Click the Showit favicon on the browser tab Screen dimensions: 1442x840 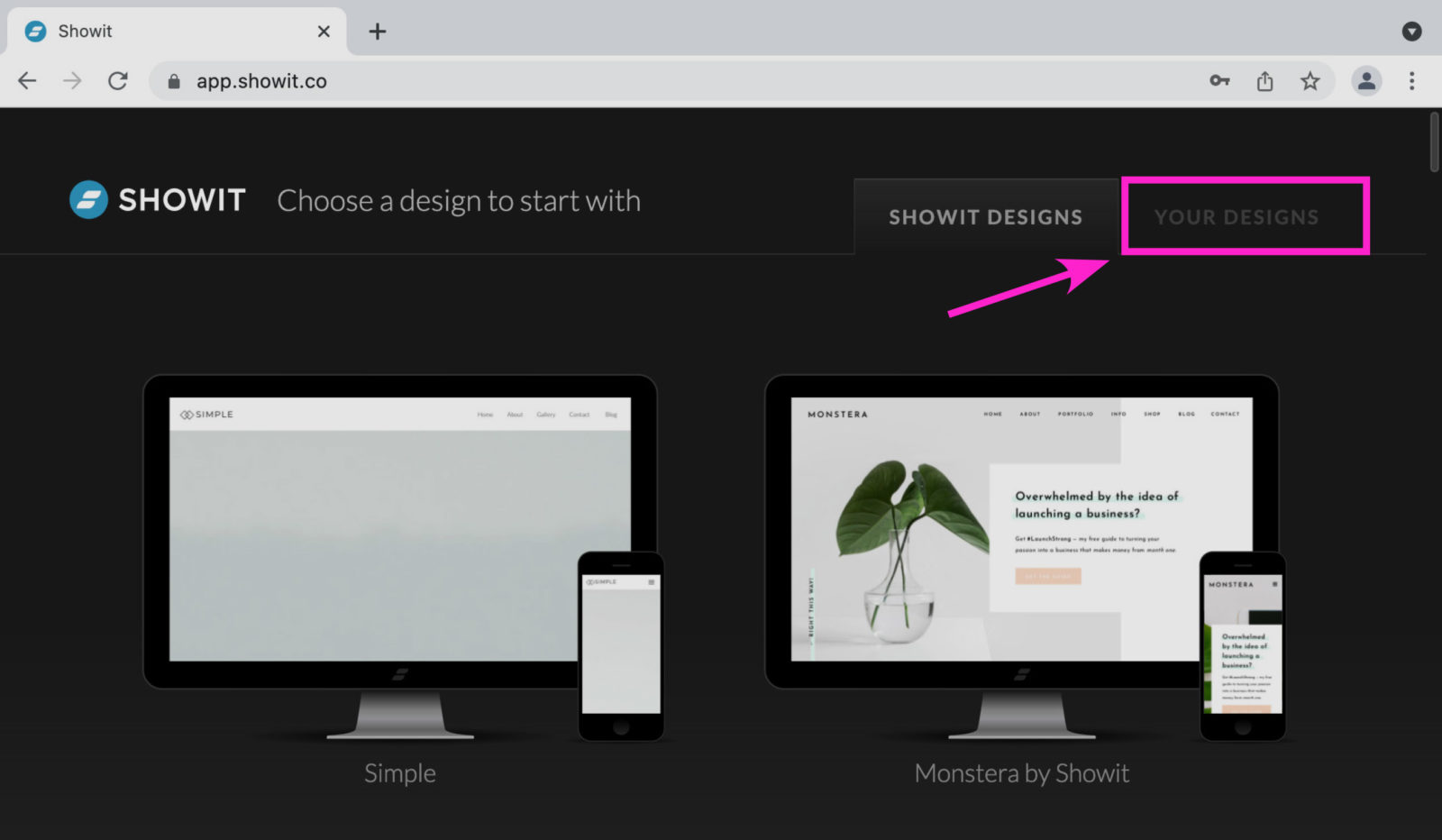[34, 30]
